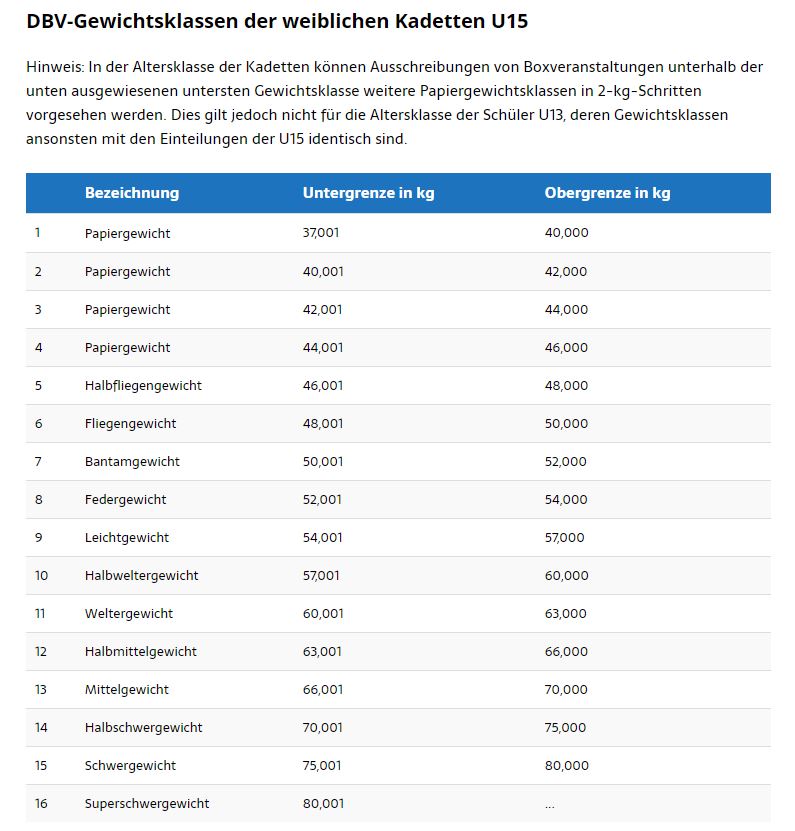This screenshot has width=795, height=831.
Task: Click the Halbschwergewicht row label
Action: tap(144, 728)
